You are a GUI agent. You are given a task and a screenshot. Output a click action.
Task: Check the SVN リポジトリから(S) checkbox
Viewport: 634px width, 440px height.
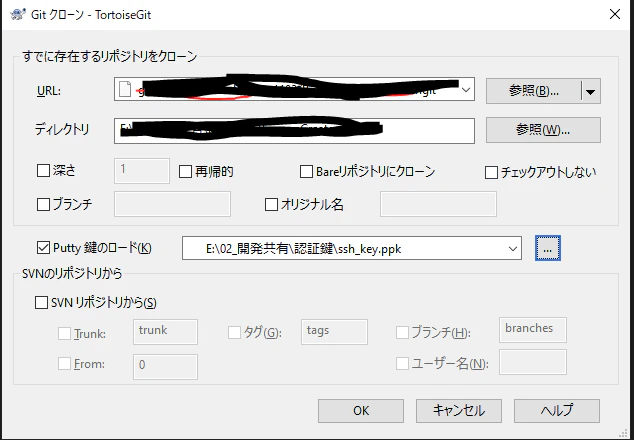[41, 302]
